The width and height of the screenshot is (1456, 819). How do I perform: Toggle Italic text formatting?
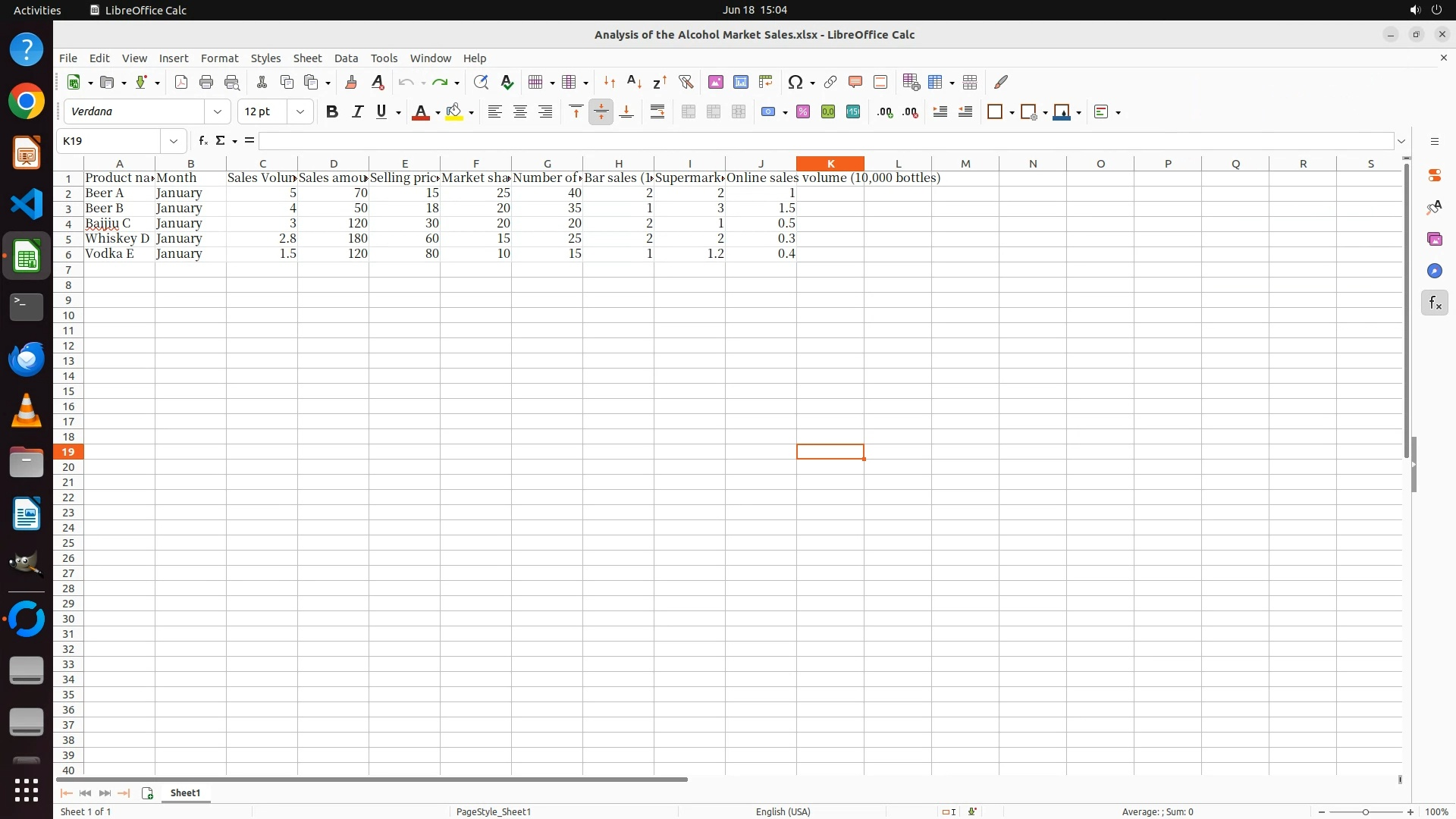coord(357,112)
